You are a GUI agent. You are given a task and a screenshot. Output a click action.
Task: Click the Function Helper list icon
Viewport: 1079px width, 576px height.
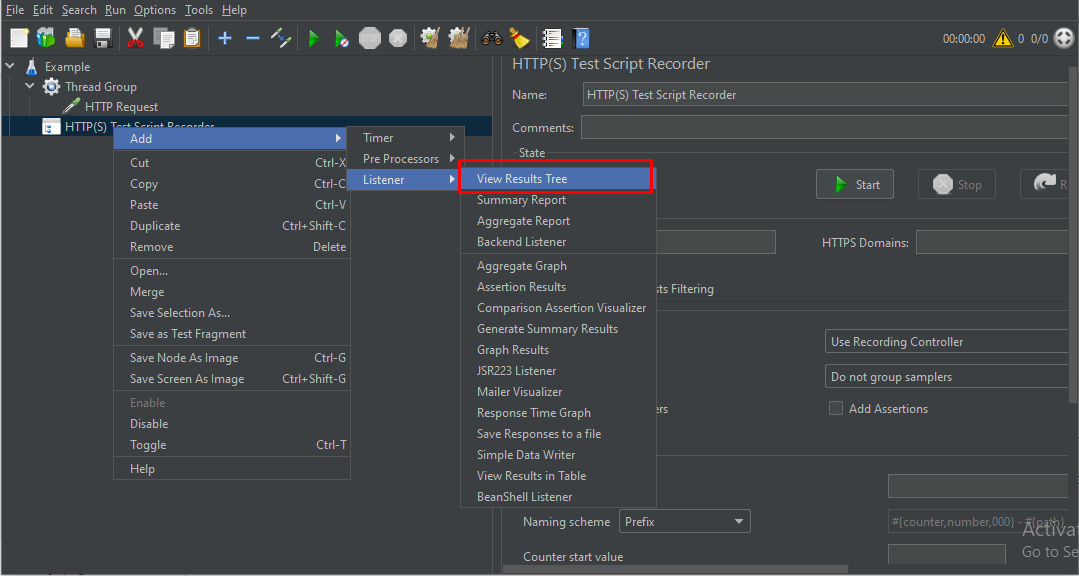tap(552, 38)
